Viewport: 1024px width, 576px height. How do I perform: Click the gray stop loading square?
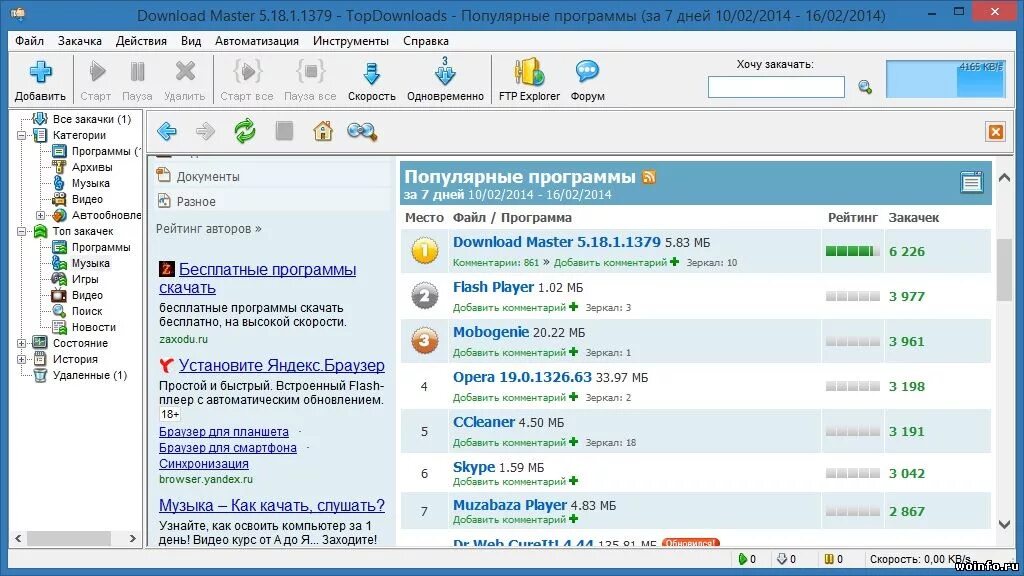(284, 131)
